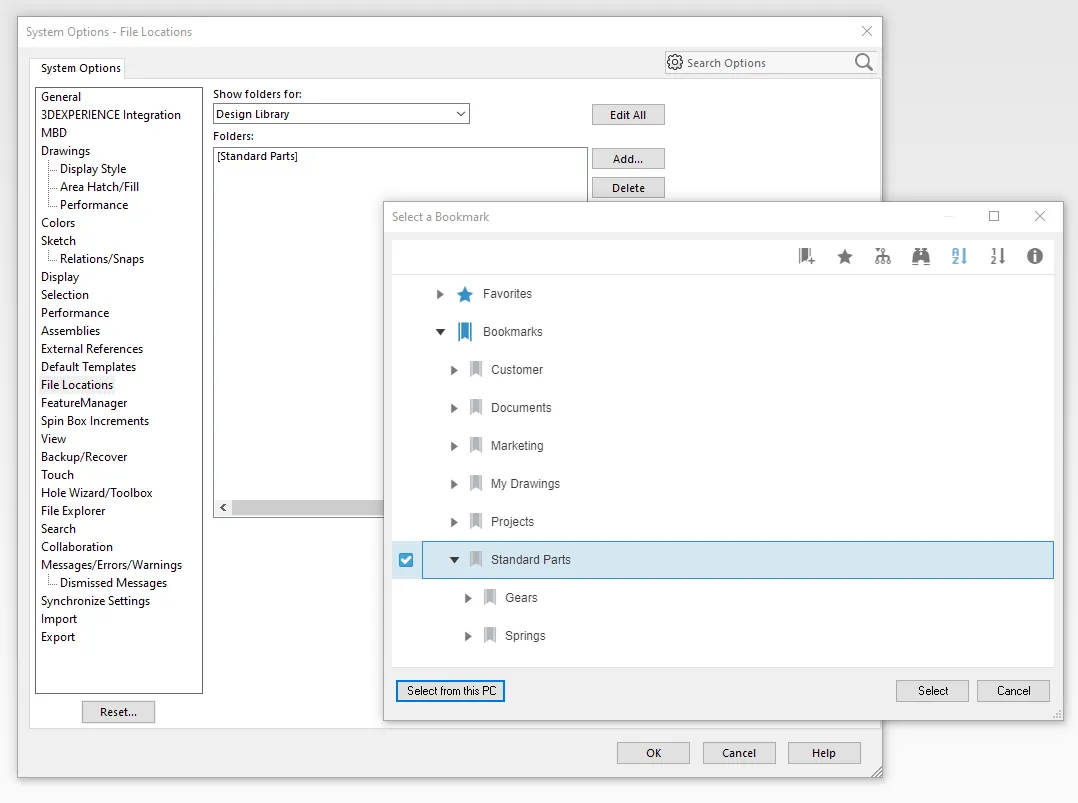Viewport: 1078px width, 803px height.
Task: Open the info icon in the bookmark toolbar
Action: click(1035, 256)
